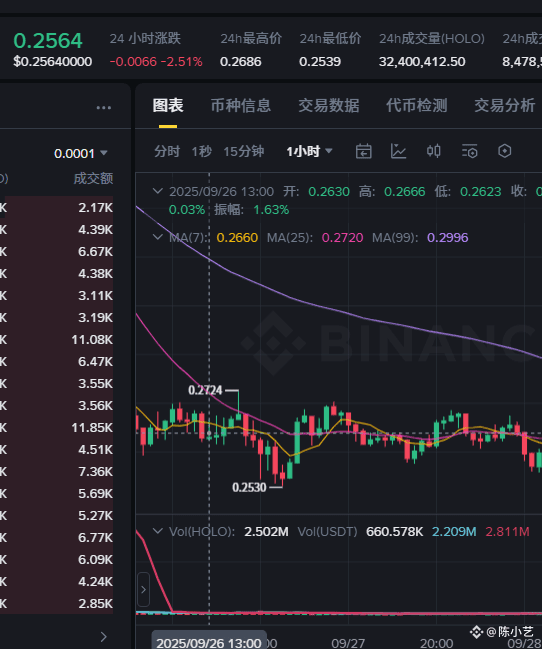Click the order book bottom right arrow

click(104, 637)
